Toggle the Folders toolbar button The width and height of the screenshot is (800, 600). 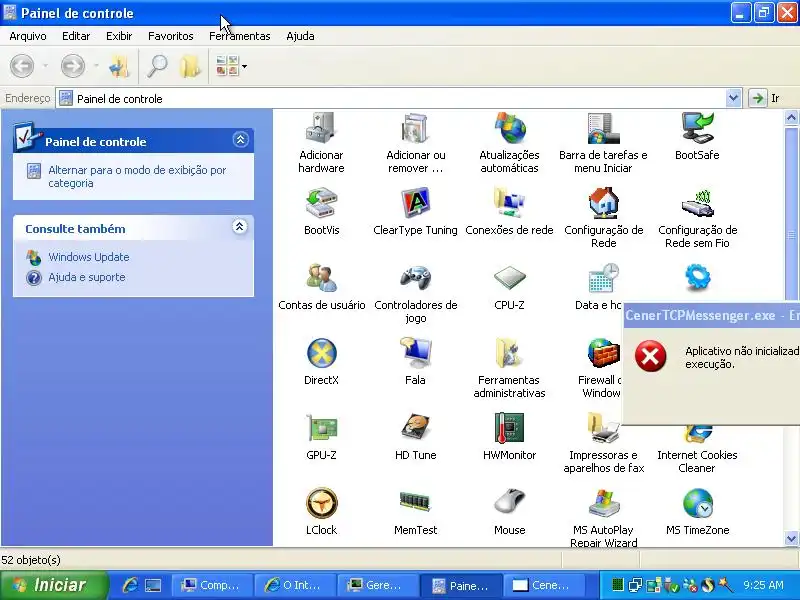[x=190, y=66]
